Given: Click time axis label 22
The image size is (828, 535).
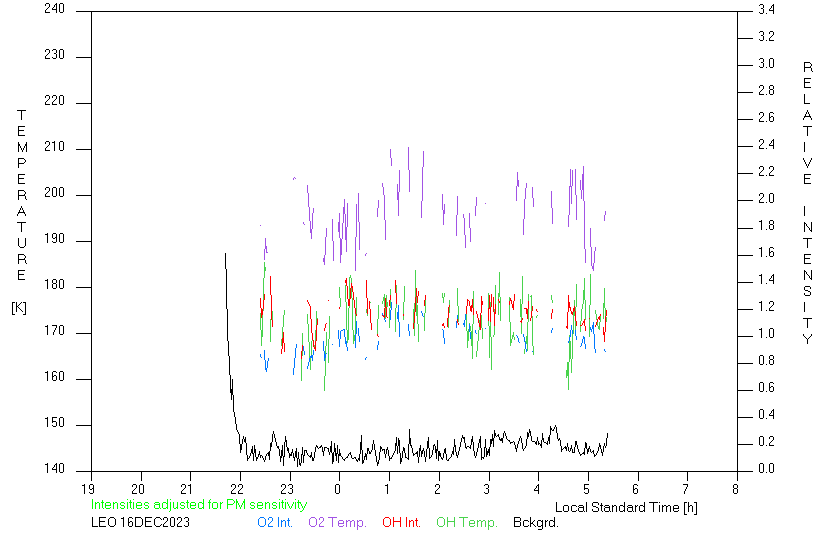Looking at the screenshot, I should [x=237, y=489].
